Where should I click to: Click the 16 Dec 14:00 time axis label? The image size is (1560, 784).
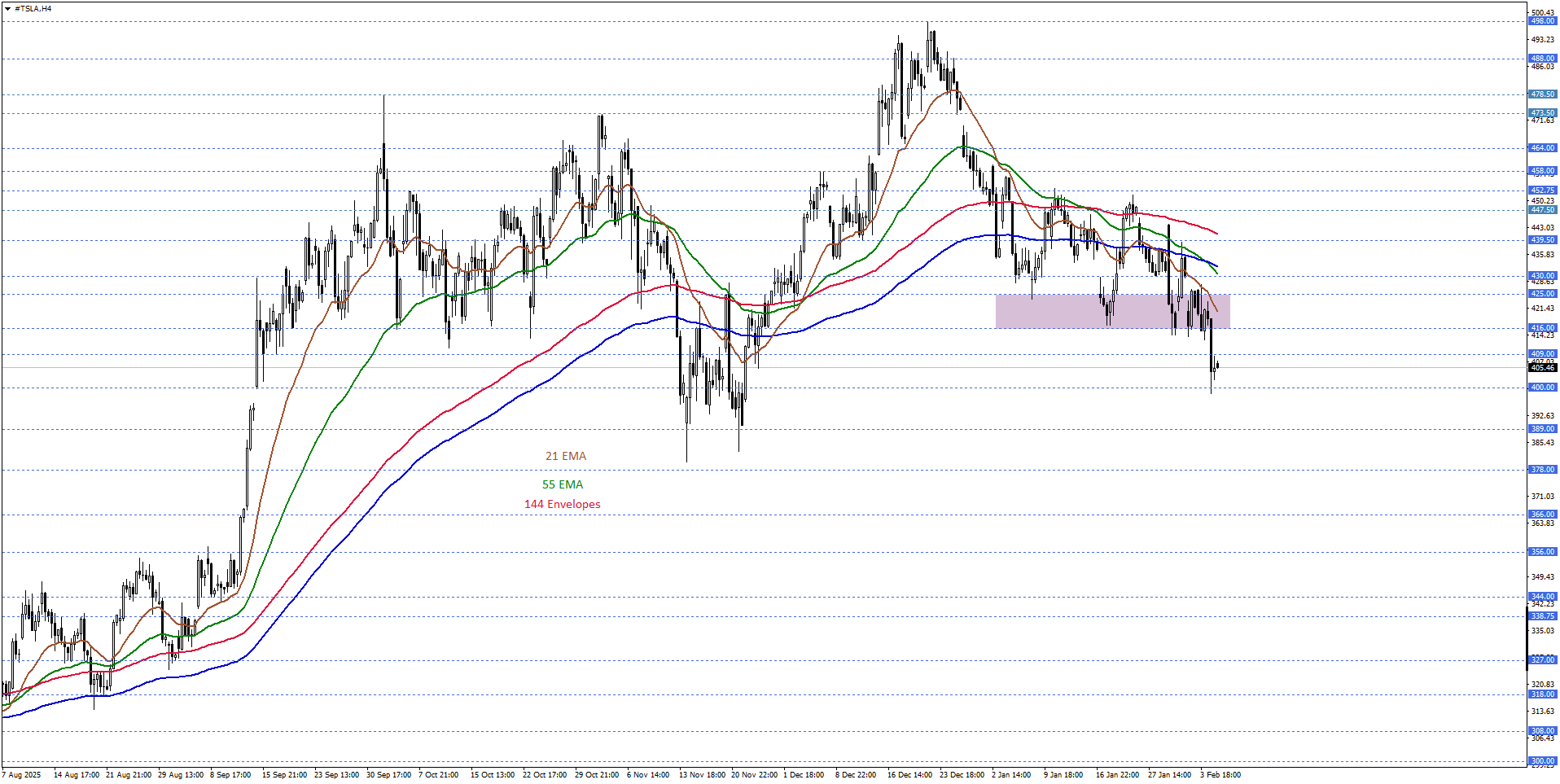(x=909, y=775)
